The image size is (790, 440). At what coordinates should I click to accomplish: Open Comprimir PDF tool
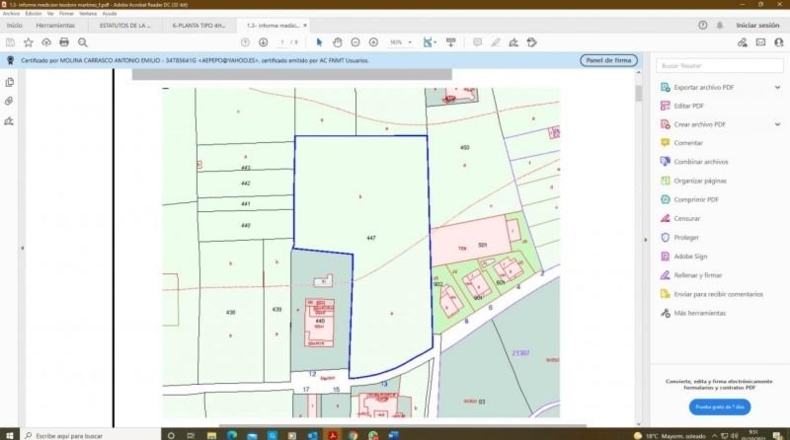tap(696, 200)
